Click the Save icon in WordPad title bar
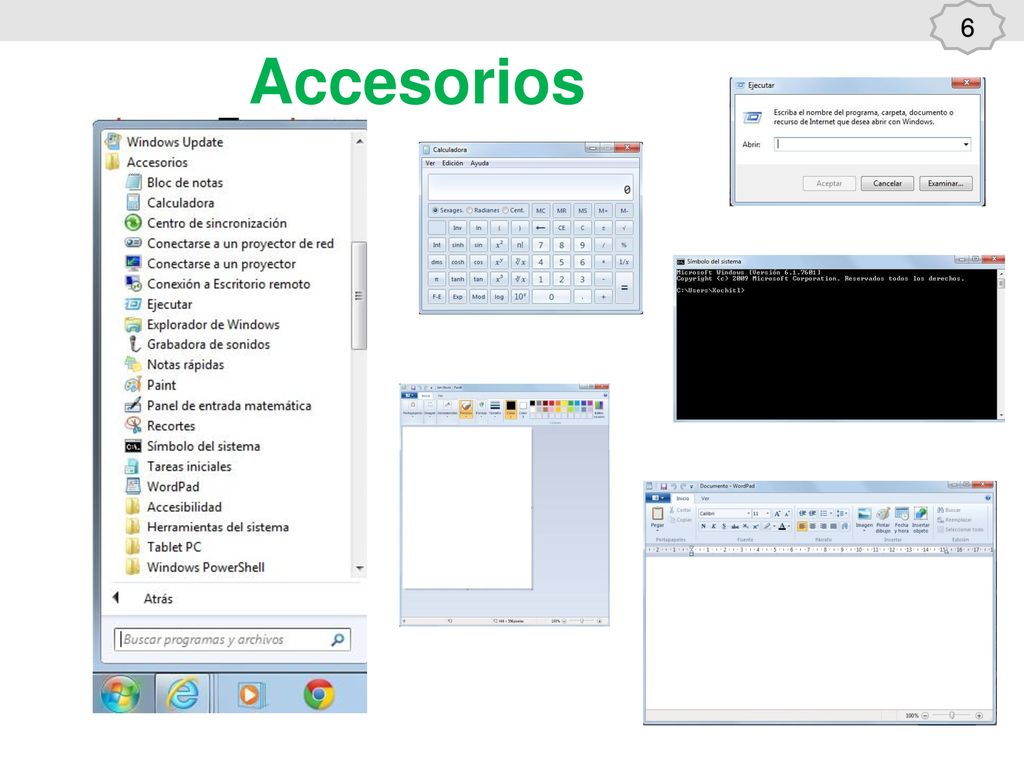This screenshot has height=768, width=1024. [664, 486]
